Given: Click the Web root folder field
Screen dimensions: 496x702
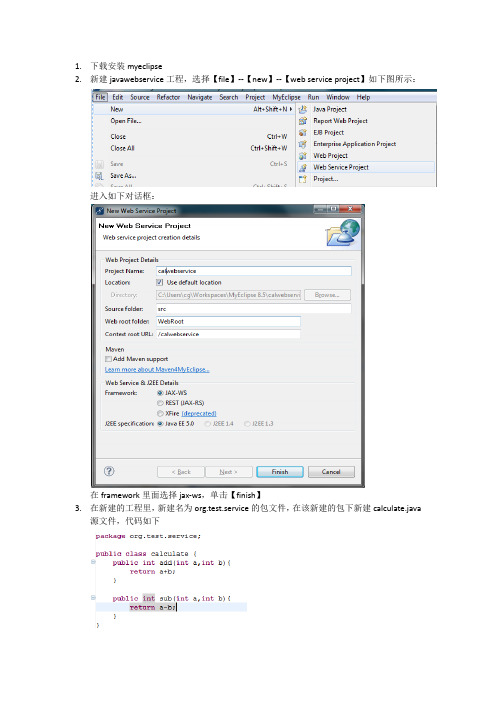Looking at the screenshot, I should coord(228,321).
